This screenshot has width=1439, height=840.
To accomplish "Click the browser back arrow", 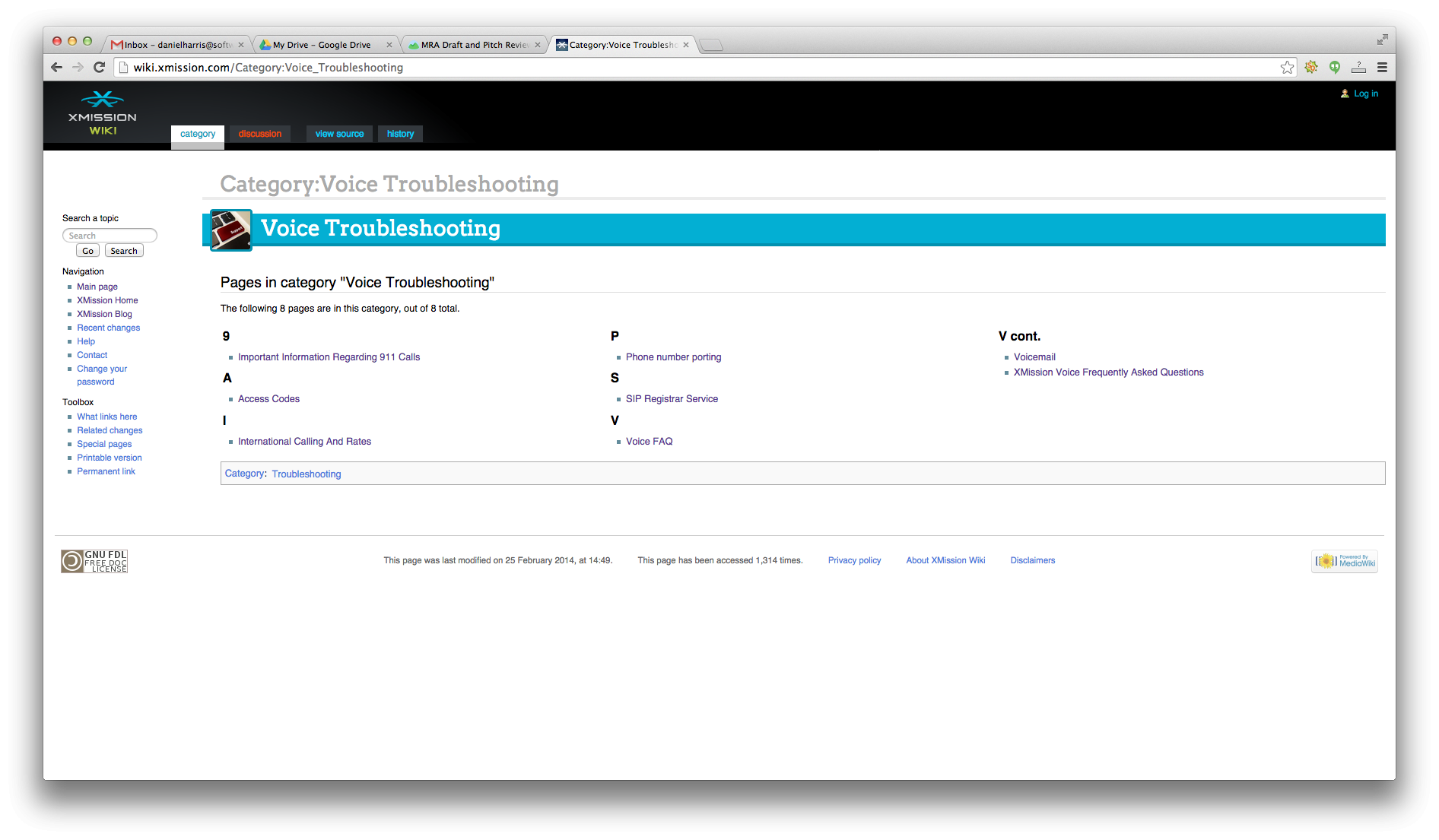I will click(x=56, y=68).
